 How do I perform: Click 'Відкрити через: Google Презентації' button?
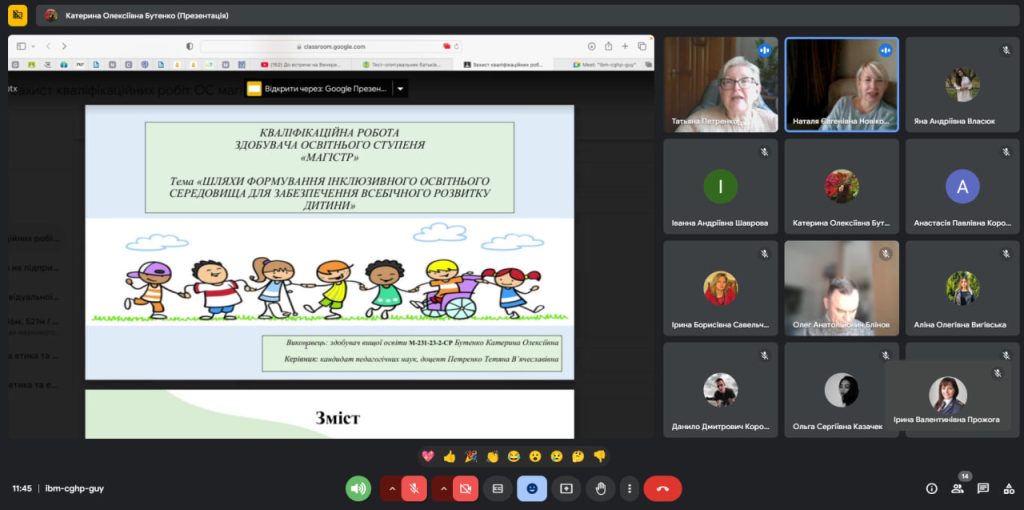tap(318, 88)
